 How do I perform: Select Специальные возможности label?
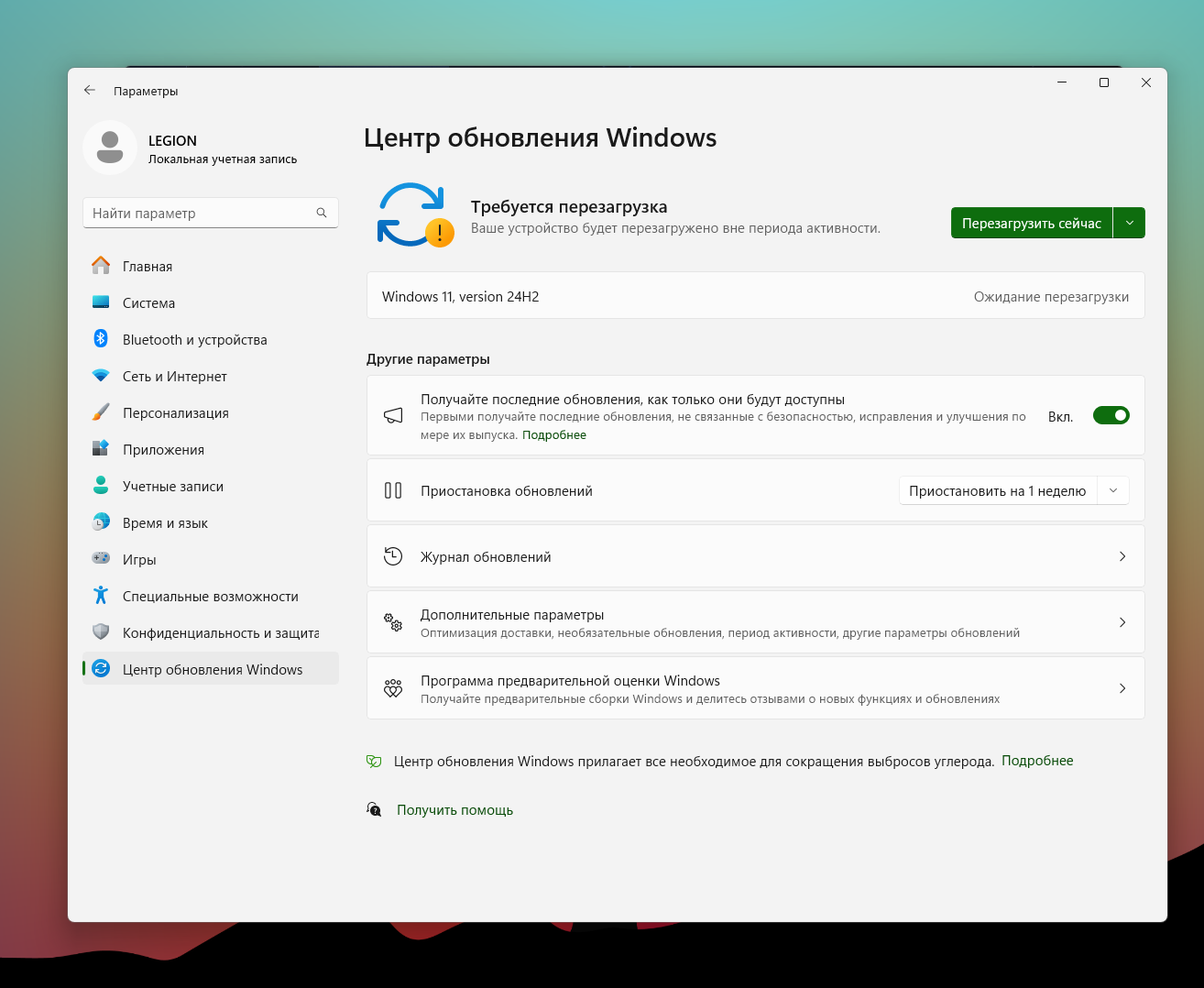211,596
